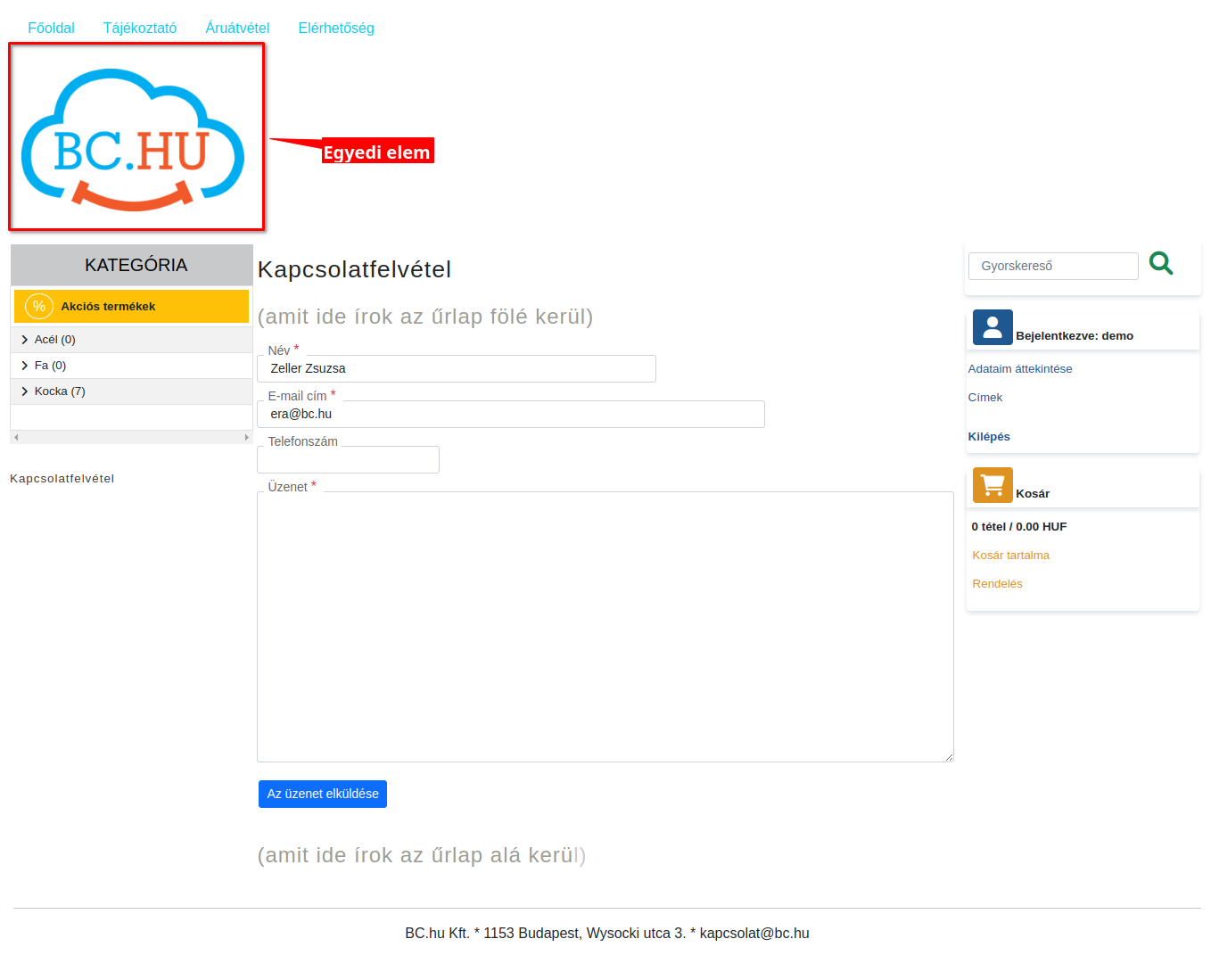The image size is (1219, 980).
Task: Click the blue user profile icon
Action: (992, 327)
